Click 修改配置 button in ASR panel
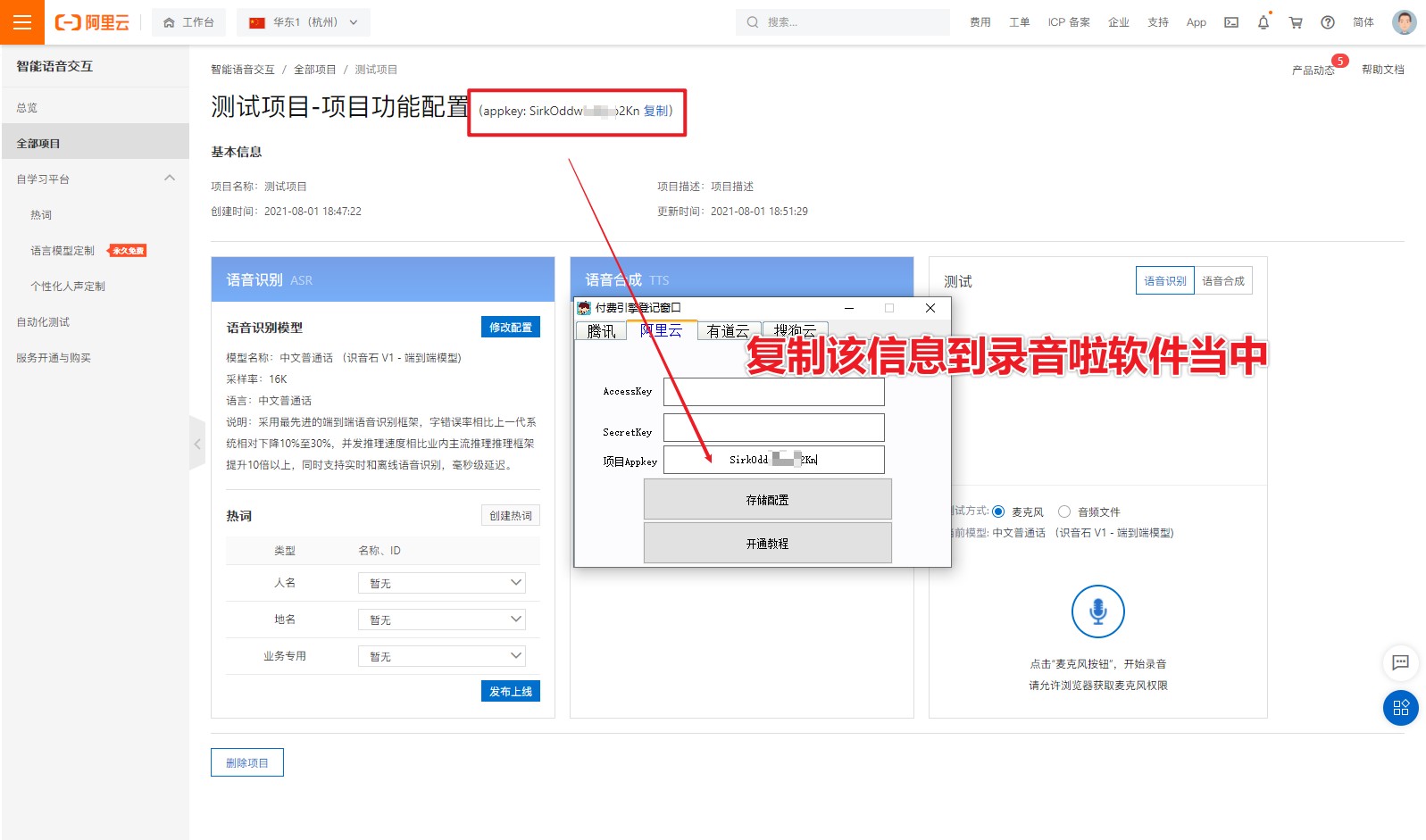 pyautogui.click(x=511, y=327)
